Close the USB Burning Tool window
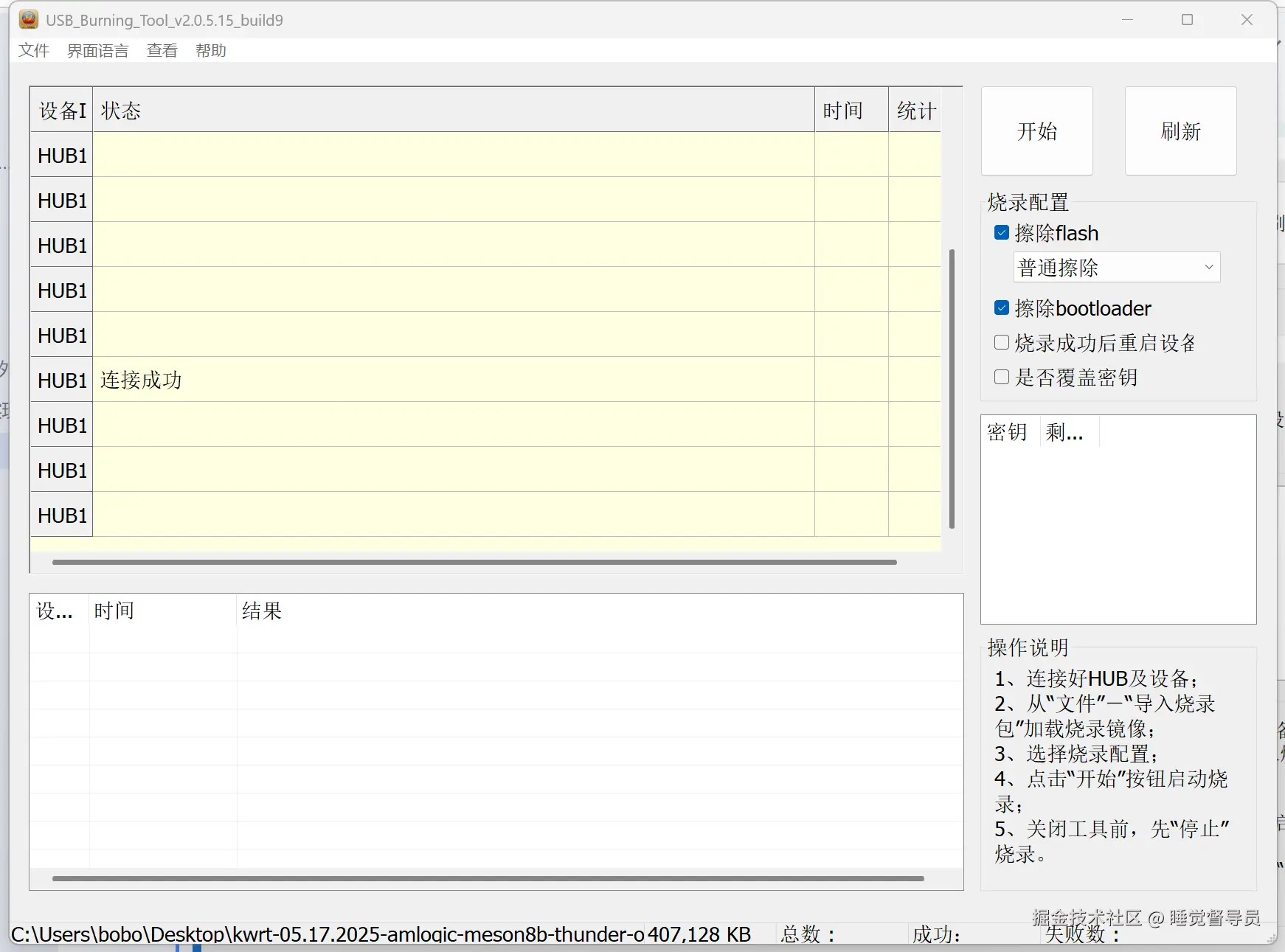Viewport: 1285px width, 952px height. (x=1247, y=20)
